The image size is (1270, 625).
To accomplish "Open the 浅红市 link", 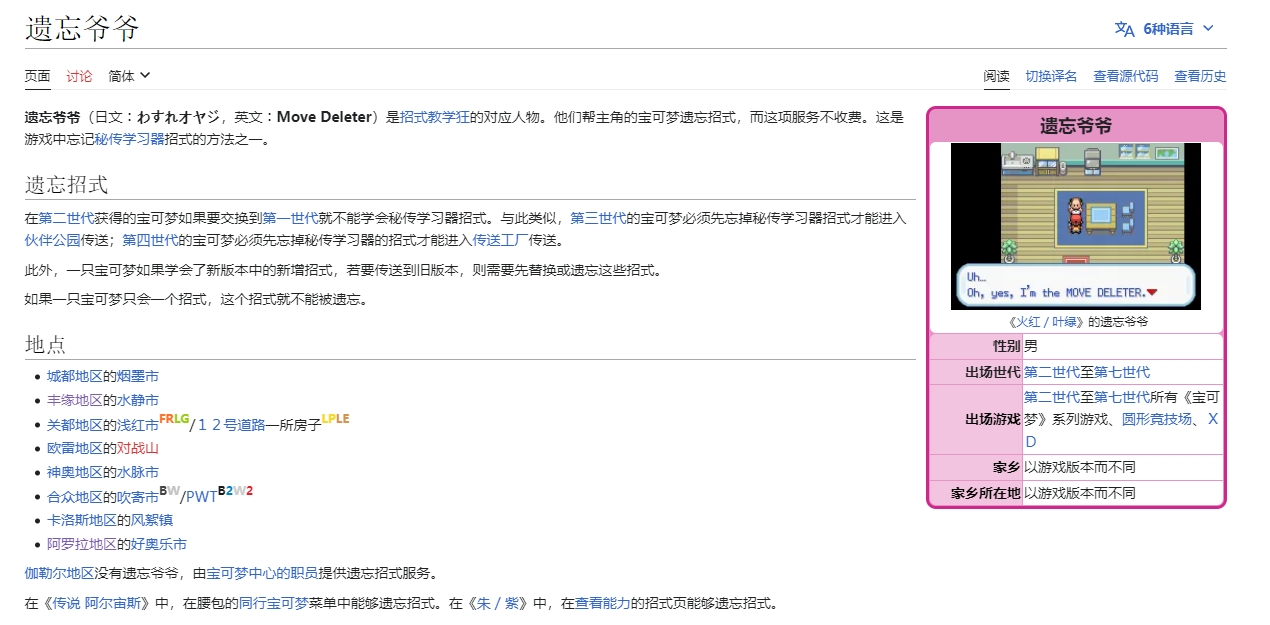I will (138, 425).
